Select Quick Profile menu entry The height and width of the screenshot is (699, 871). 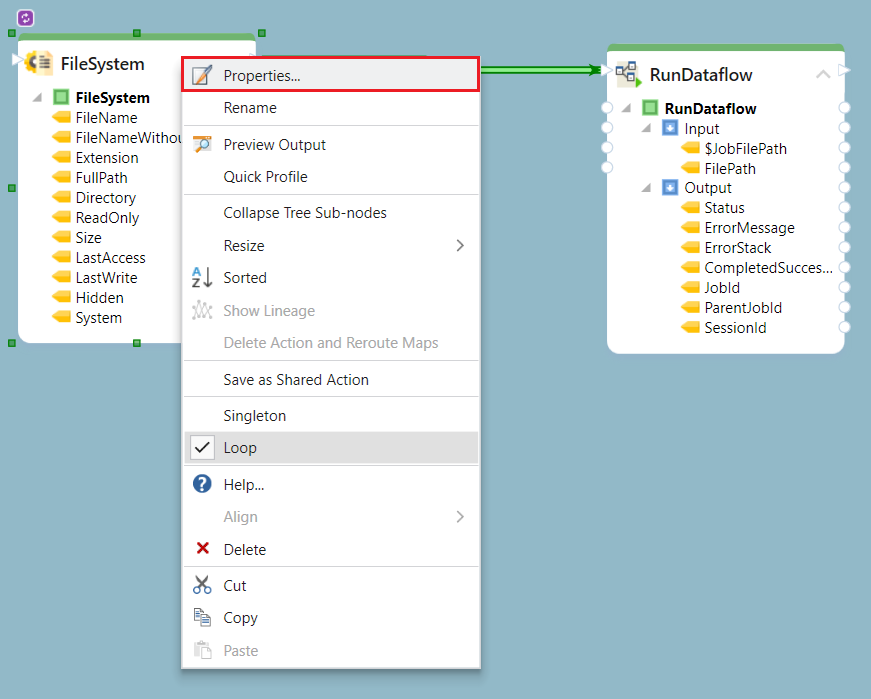coord(265,177)
